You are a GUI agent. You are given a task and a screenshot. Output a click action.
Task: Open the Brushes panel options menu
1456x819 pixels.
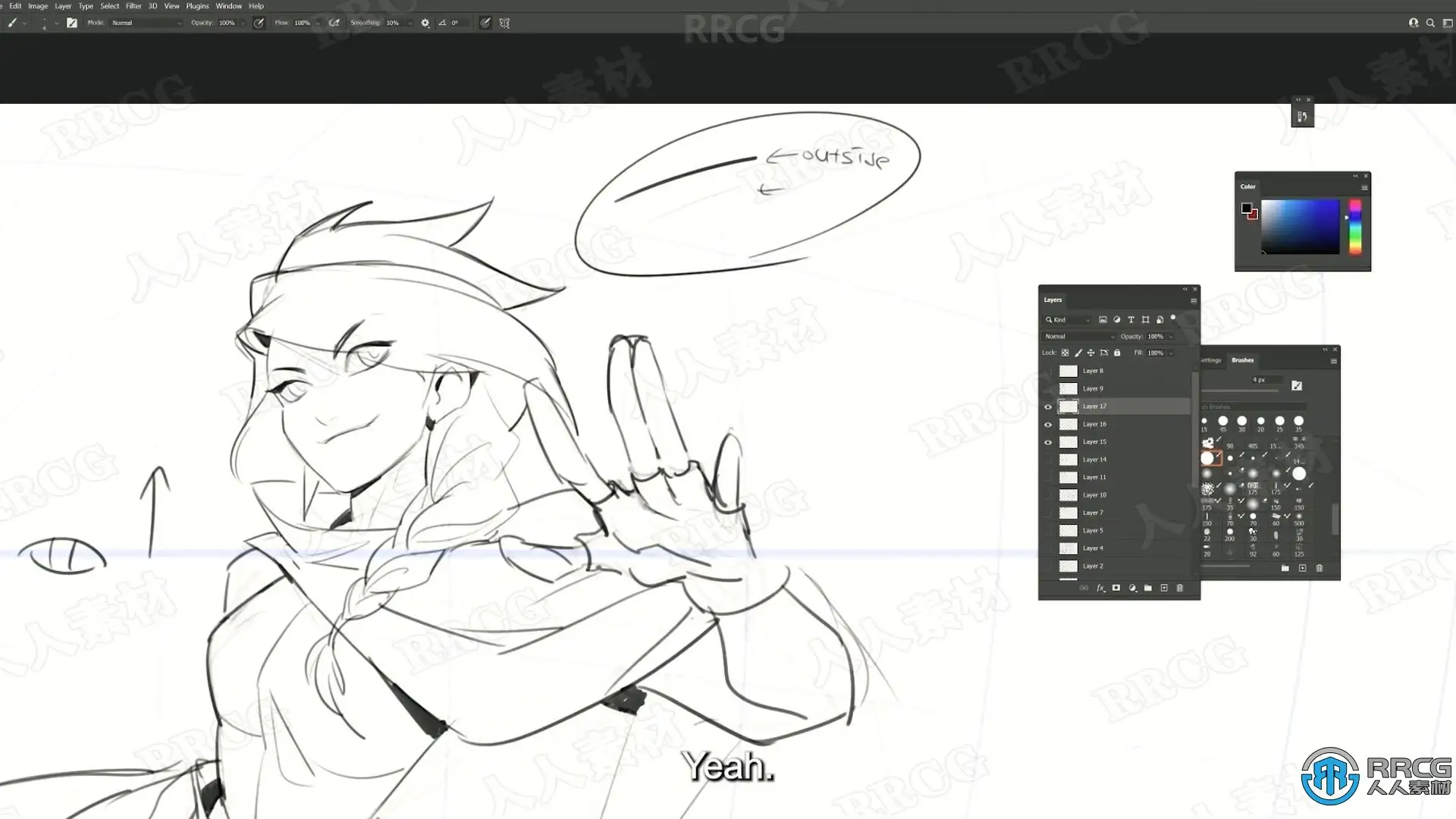(x=1333, y=361)
